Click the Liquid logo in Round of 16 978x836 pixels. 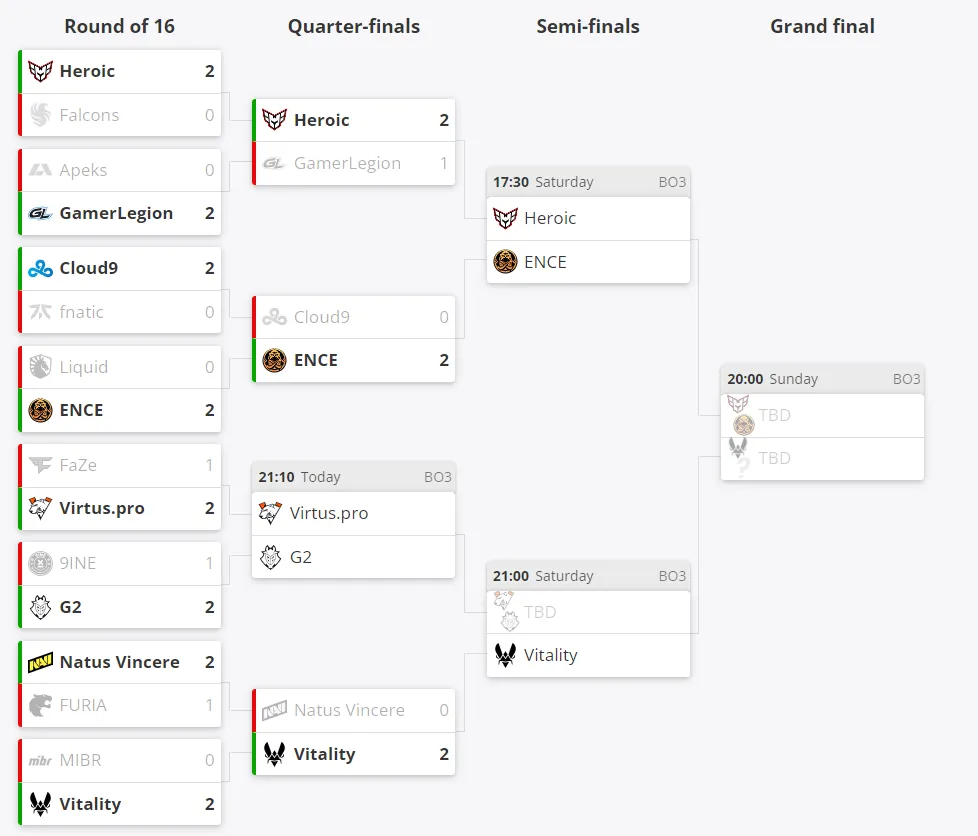coord(41,367)
